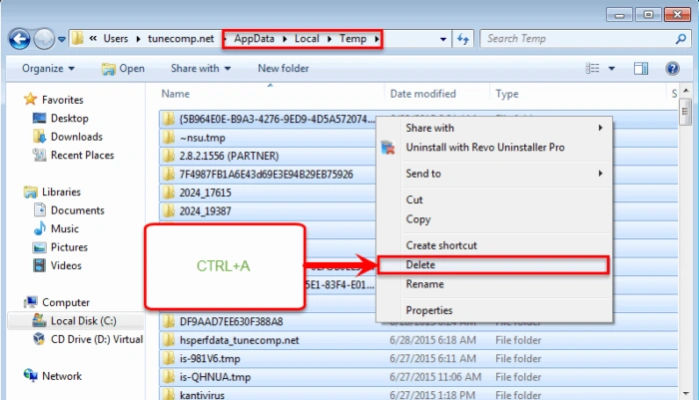Click the Temp breadcrumb segment

353,39
